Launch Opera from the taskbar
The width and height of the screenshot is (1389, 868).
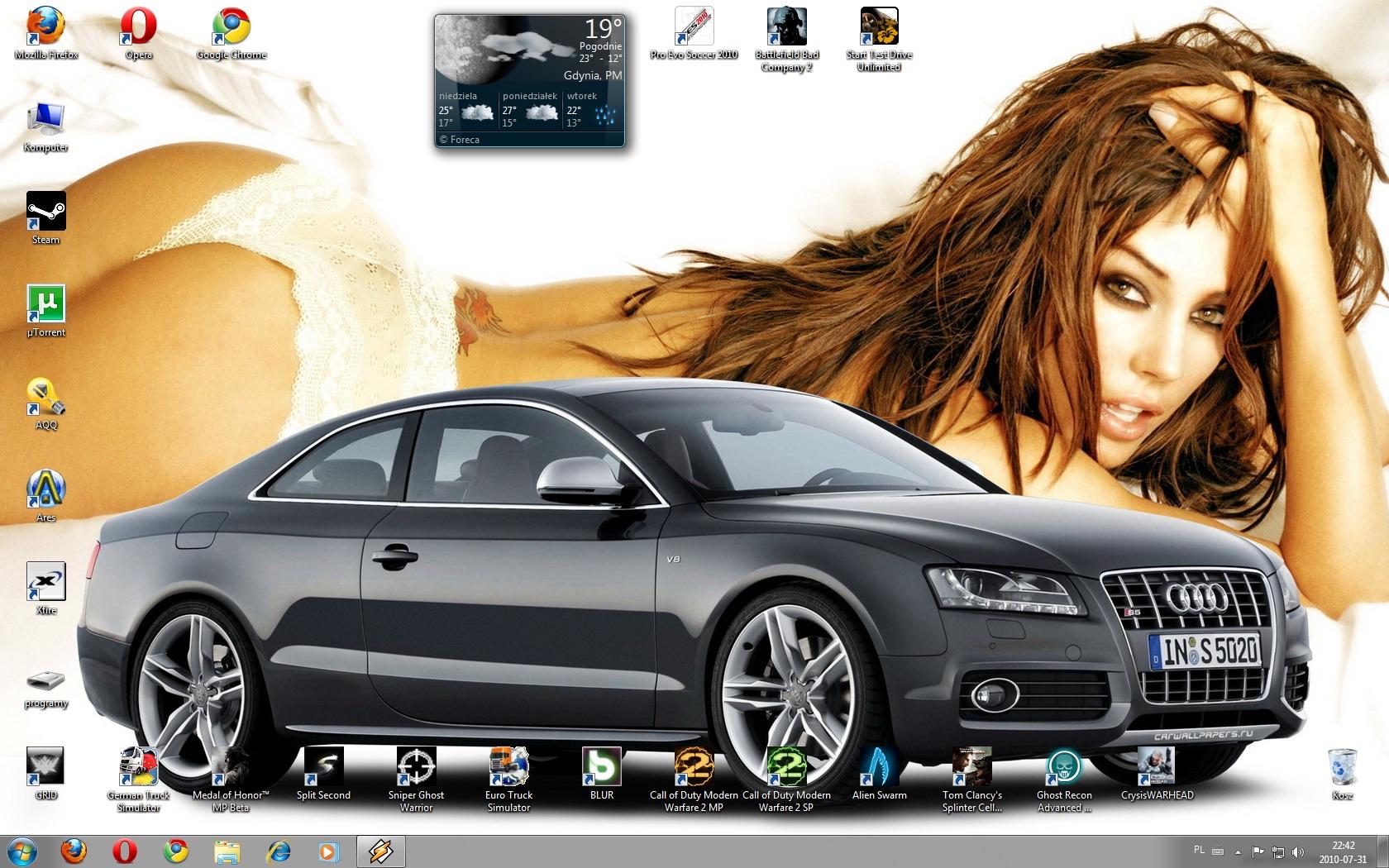(x=125, y=851)
